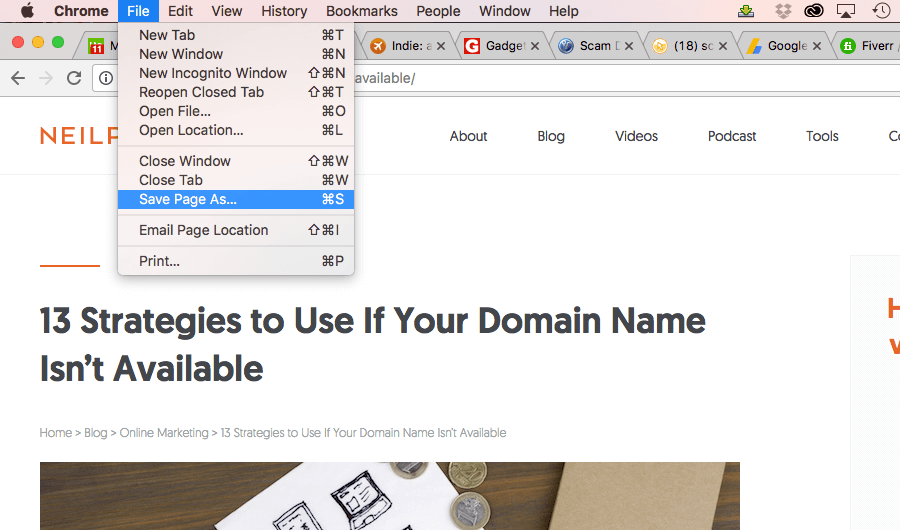This screenshot has width=900, height=530.
Task: Click the browser back arrow
Action: click(18, 78)
